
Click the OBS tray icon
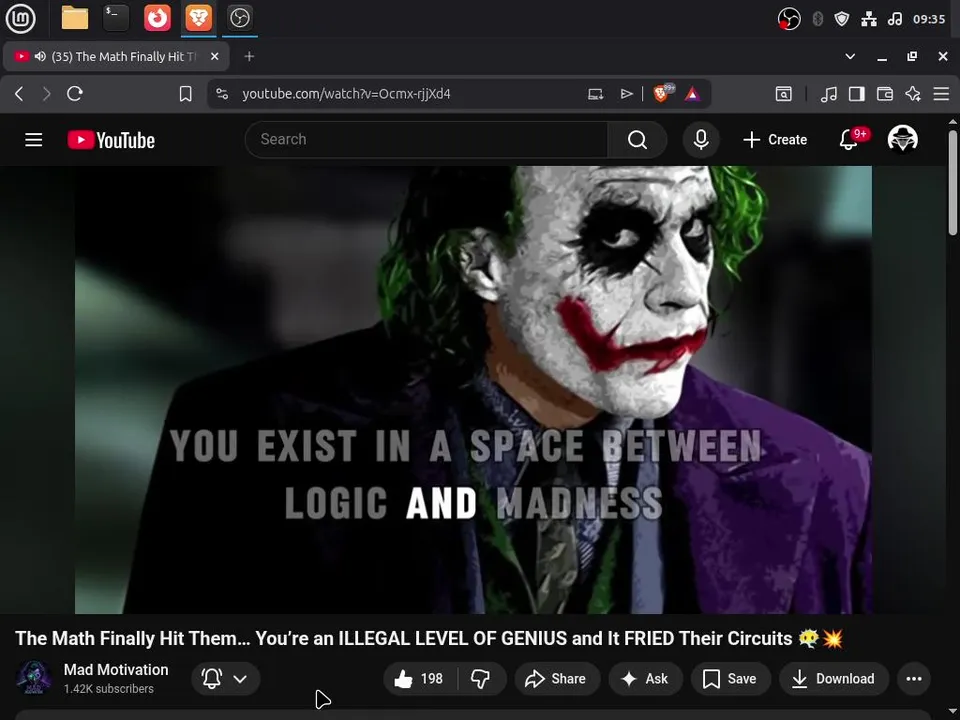point(789,19)
